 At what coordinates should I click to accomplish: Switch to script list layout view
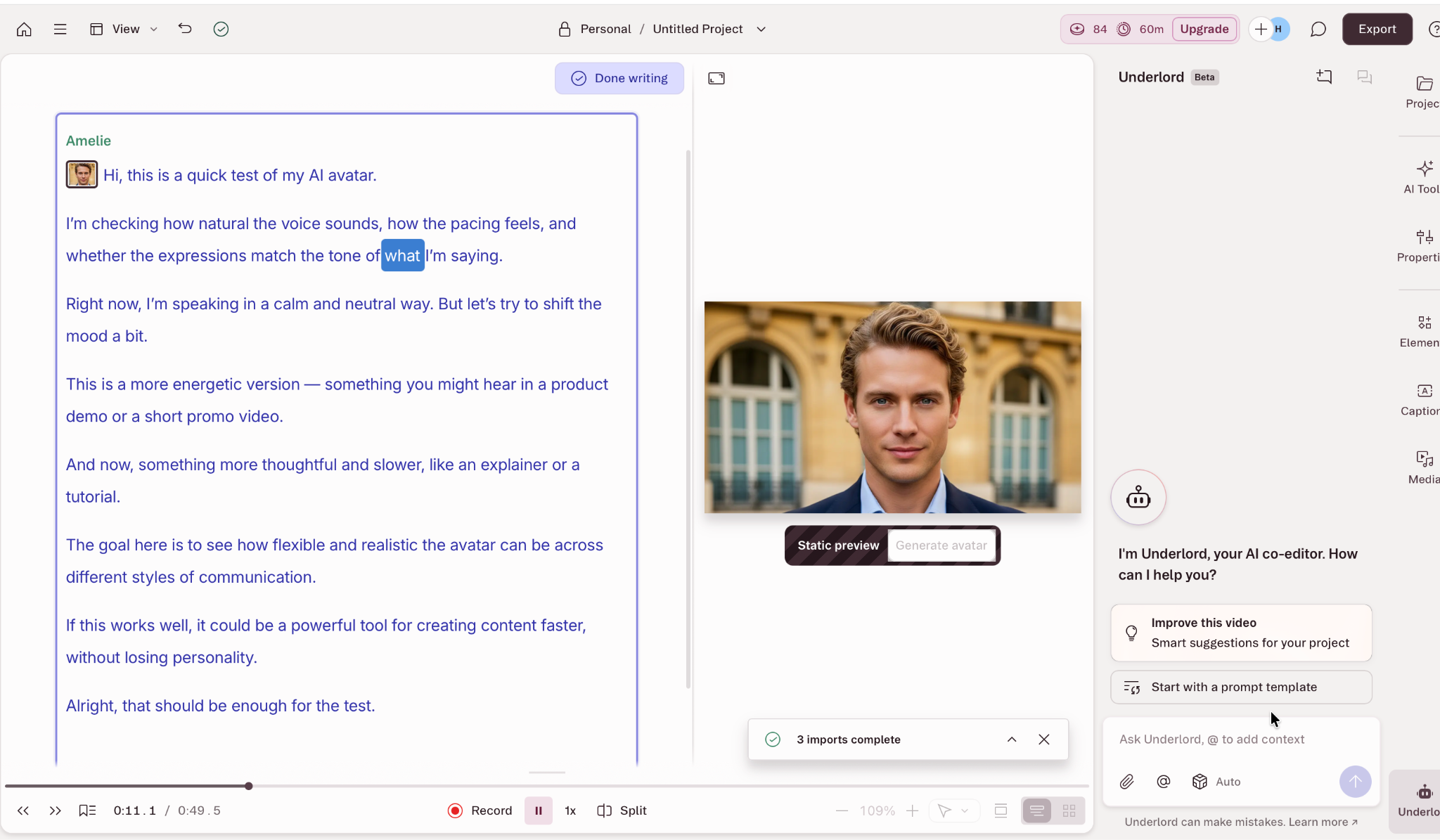point(1036,810)
